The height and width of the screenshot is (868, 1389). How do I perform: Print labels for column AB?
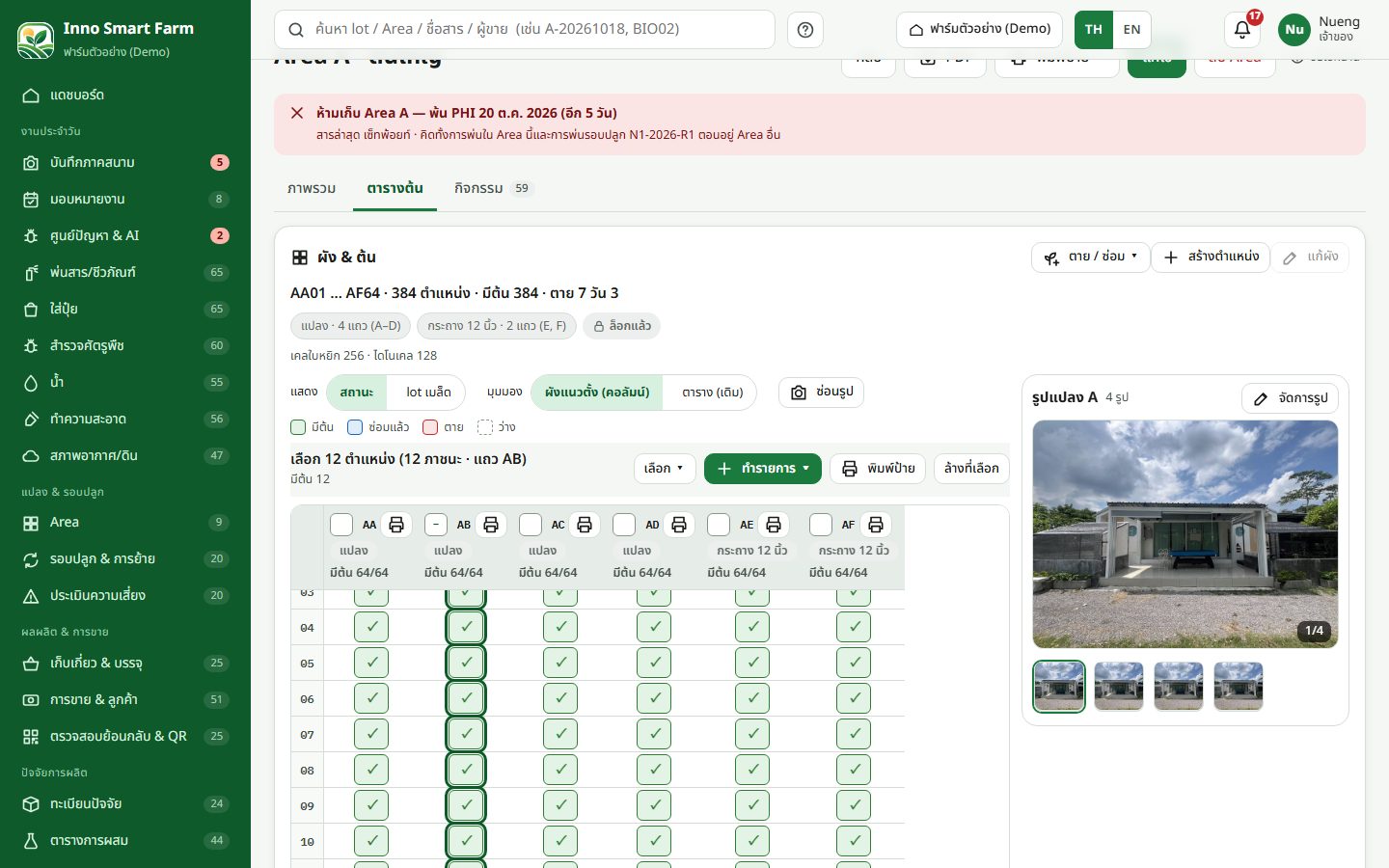(491, 525)
